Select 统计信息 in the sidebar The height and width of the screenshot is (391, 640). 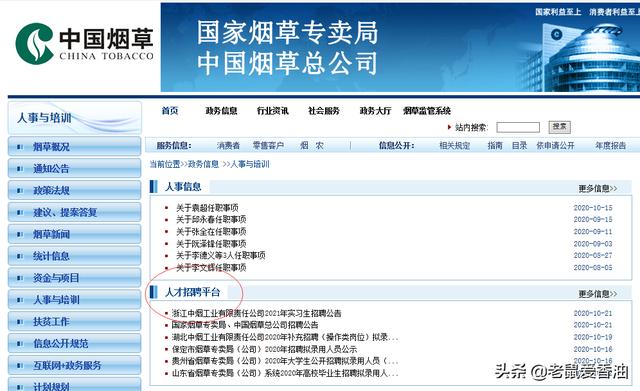[74, 256]
